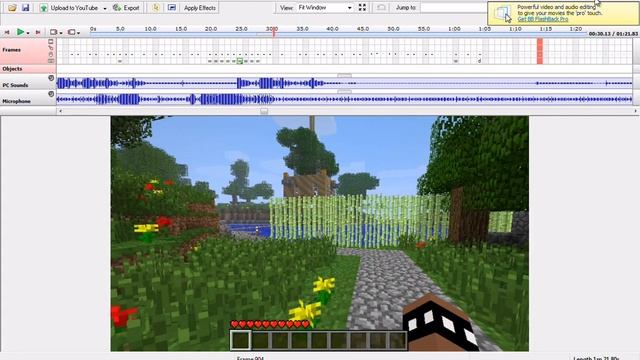
Task: Click the Export button
Action: [126, 8]
